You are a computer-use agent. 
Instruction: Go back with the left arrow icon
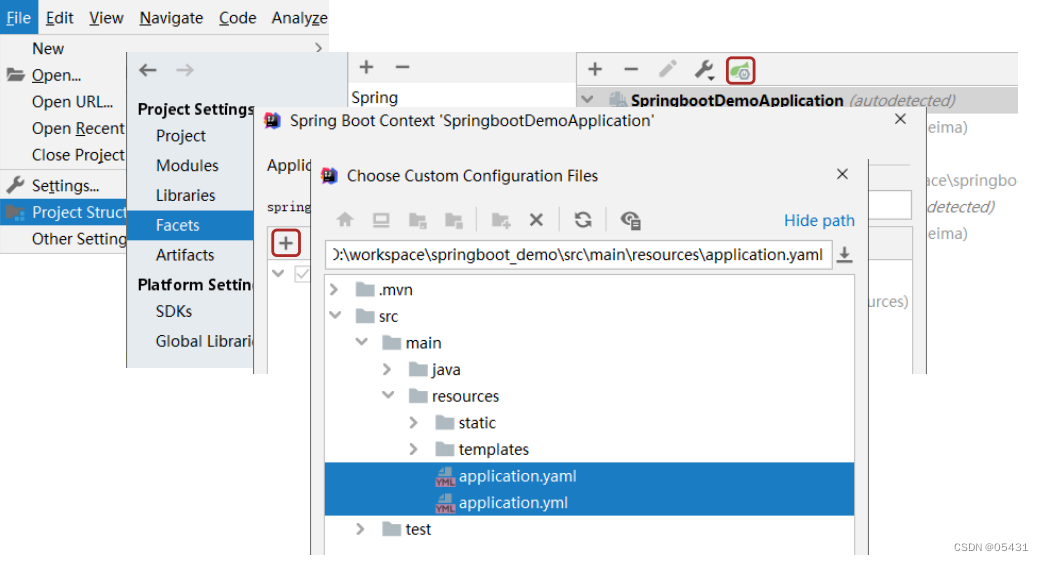coord(148,70)
